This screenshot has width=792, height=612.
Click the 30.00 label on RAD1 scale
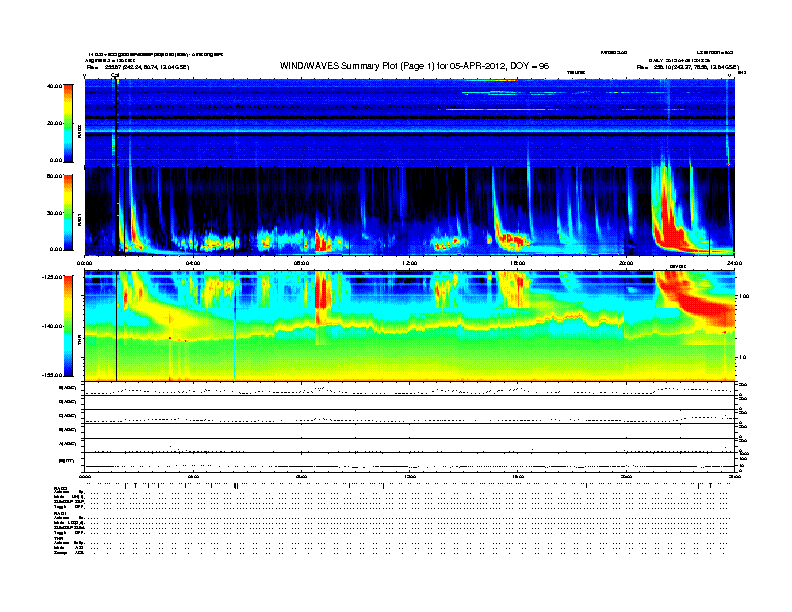55,213
